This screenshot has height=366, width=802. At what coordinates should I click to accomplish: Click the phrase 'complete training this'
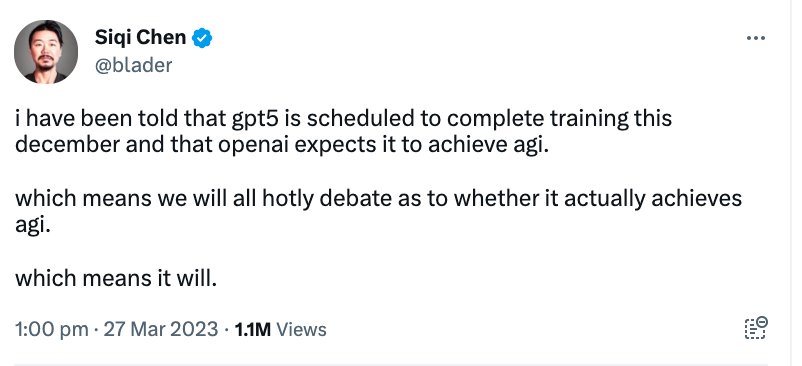(x=559, y=120)
